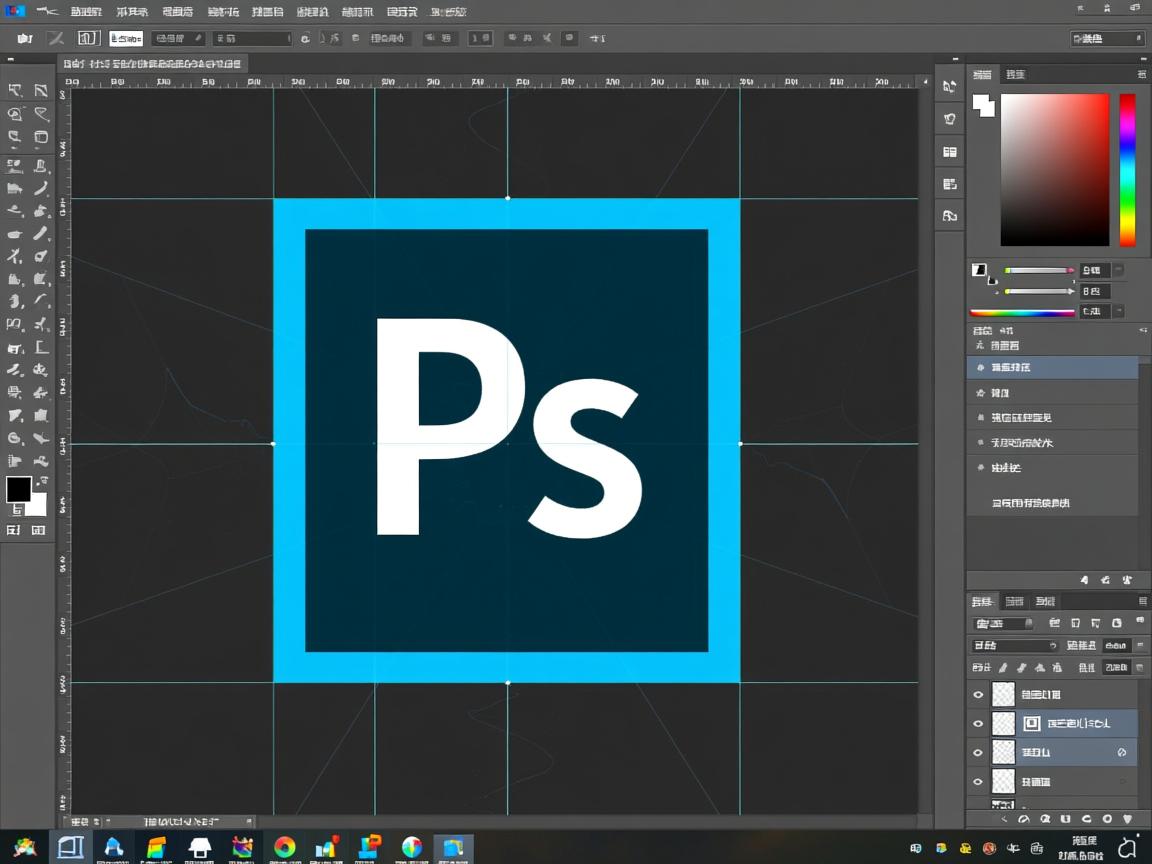Click the black foreground color swatch in the toolbox
The image size is (1152, 864).
tap(18, 489)
